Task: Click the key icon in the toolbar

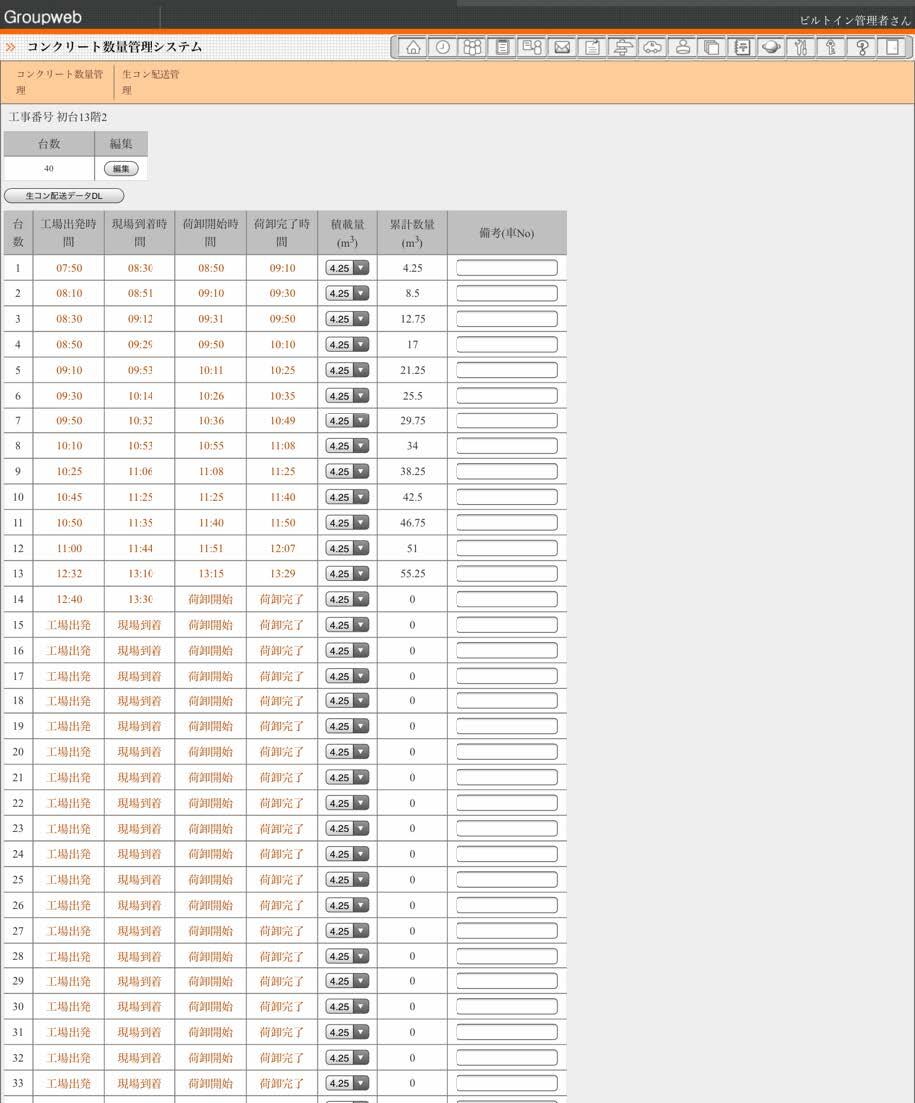Action: click(x=832, y=47)
